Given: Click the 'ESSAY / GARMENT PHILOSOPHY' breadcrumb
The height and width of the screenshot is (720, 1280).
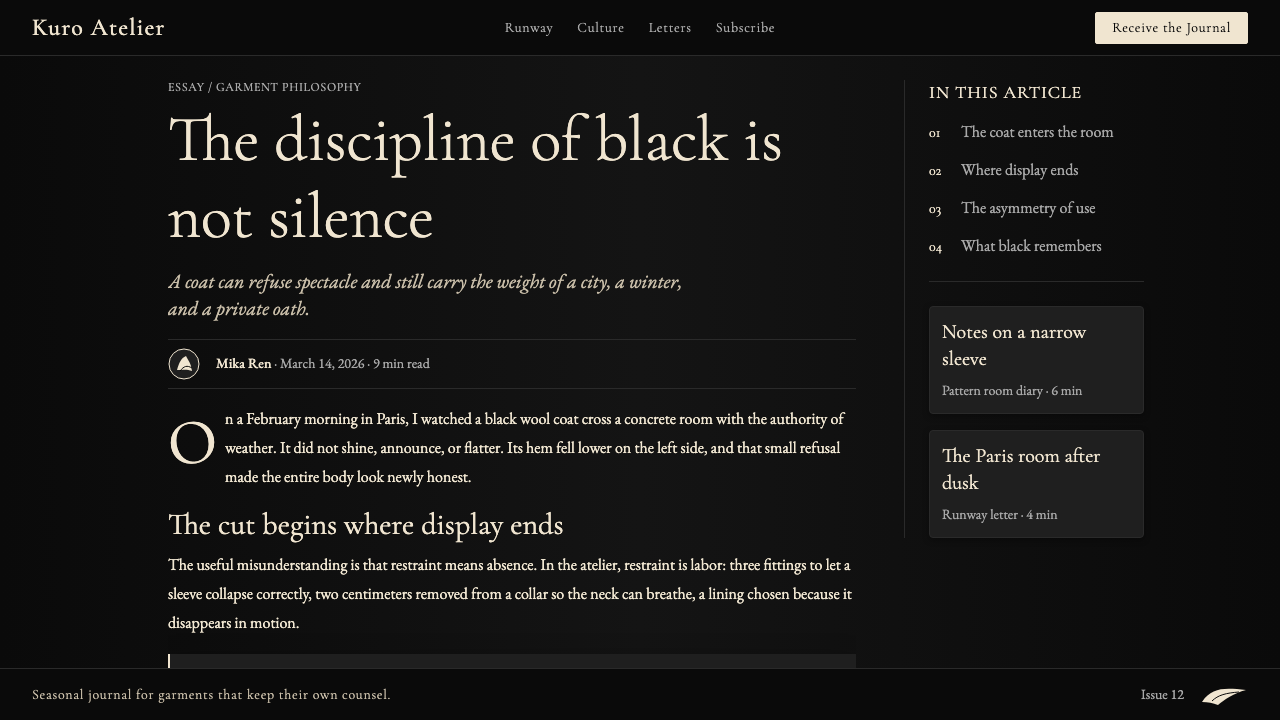Looking at the screenshot, I should click(x=264, y=87).
